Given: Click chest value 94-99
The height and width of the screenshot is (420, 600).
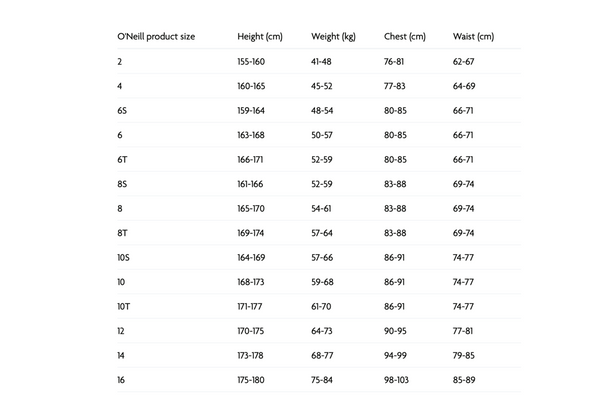Looking at the screenshot, I should [395, 355].
